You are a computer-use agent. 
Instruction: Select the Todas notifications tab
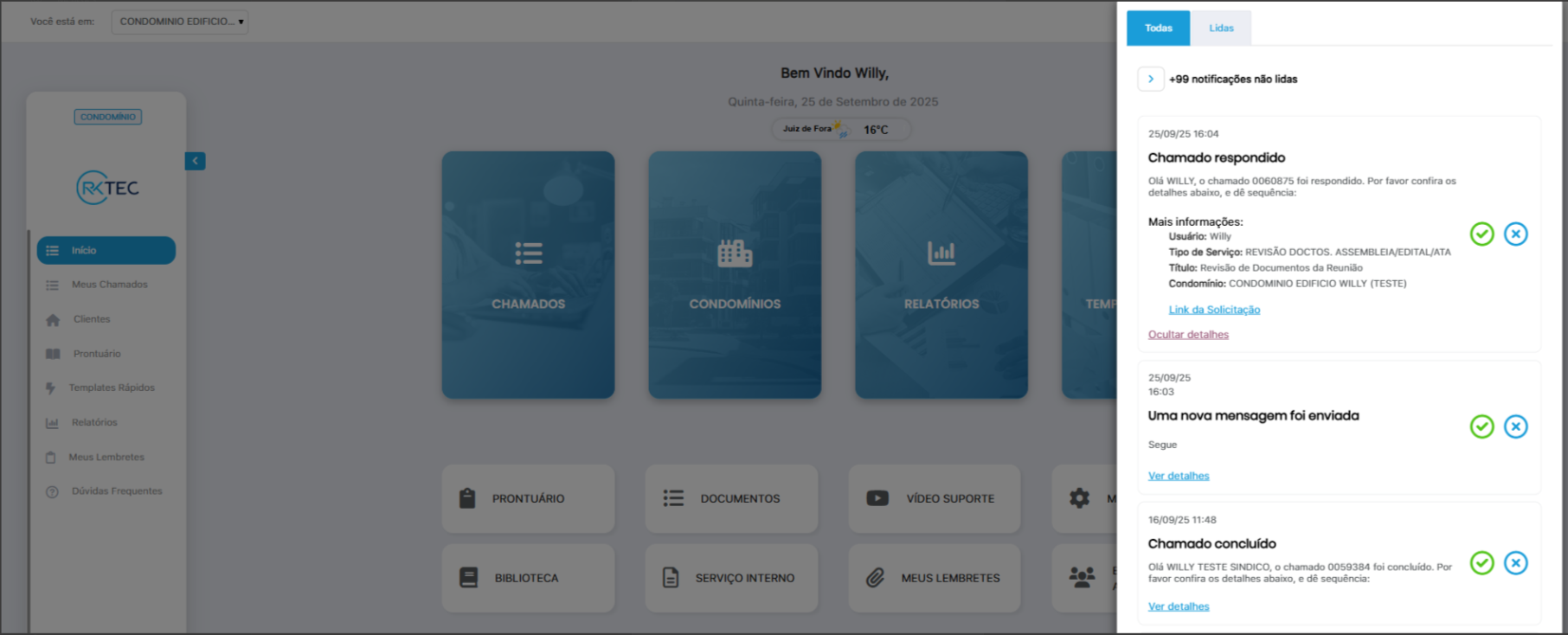pyautogui.click(x=1158, y=29)
